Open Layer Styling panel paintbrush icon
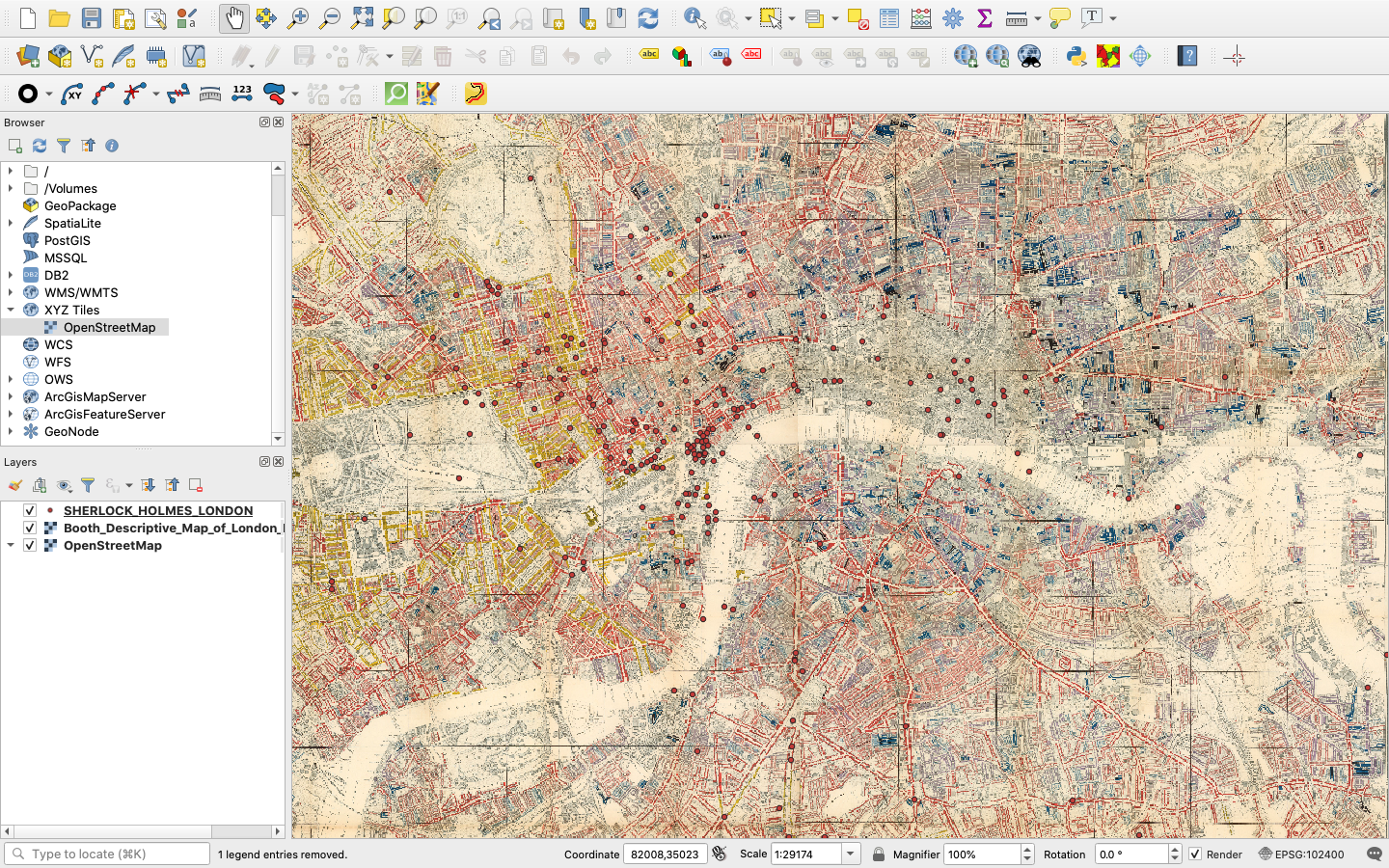 [x=14, y=485]
